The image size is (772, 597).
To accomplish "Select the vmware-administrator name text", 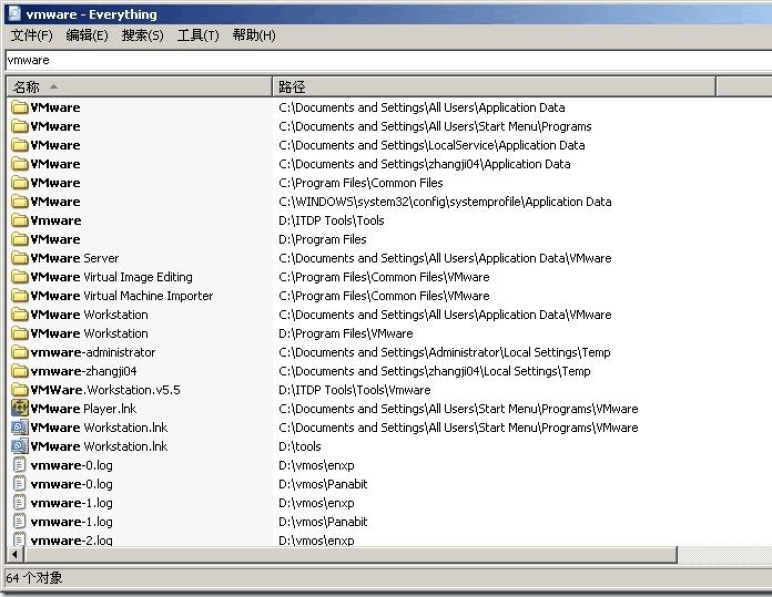I will [x=93, y=352].
